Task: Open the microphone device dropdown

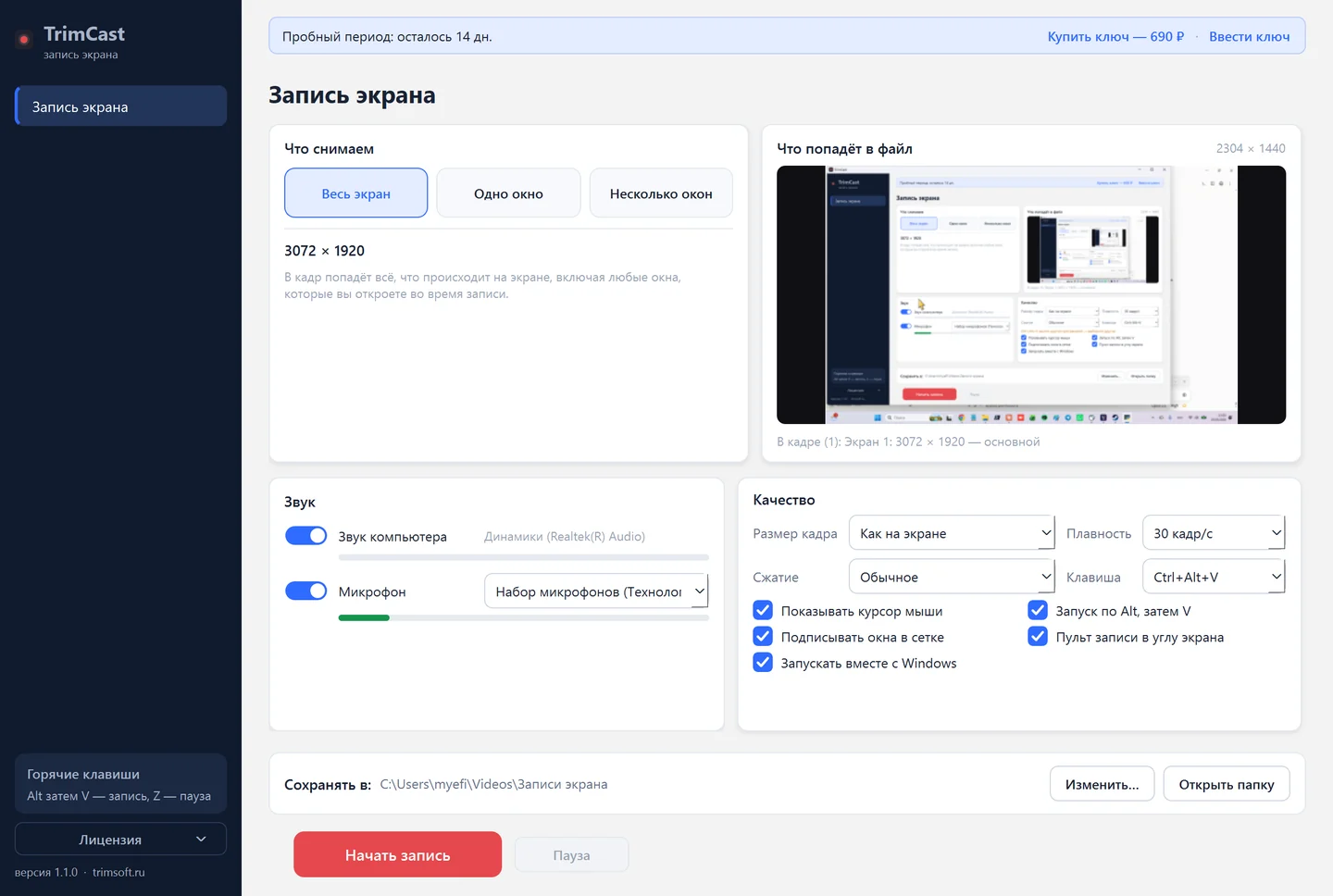Action: click(x=596, y=591)
